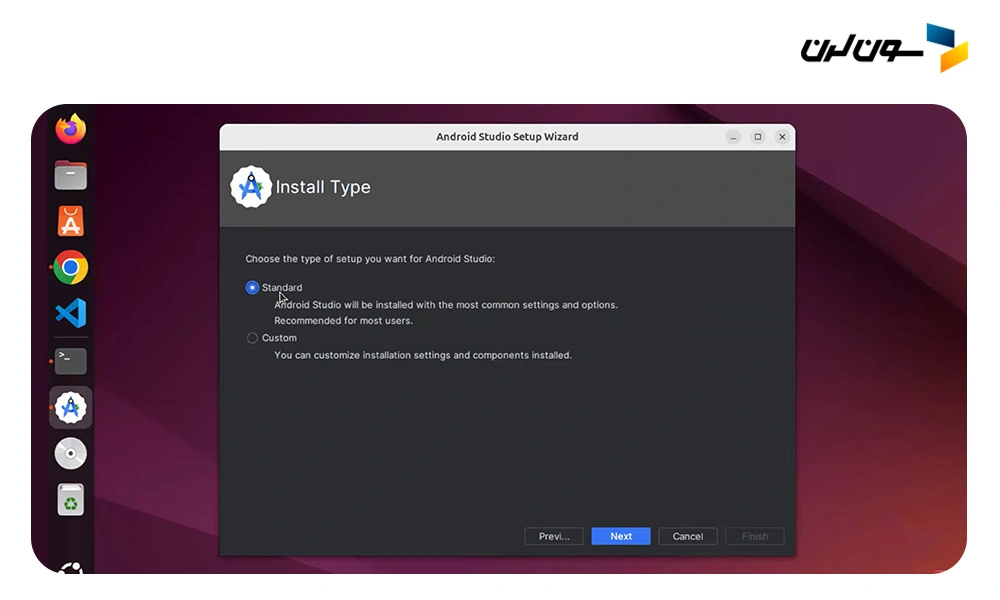
Task: Cancel the setup wizard
Action: [x=688, y=536]
